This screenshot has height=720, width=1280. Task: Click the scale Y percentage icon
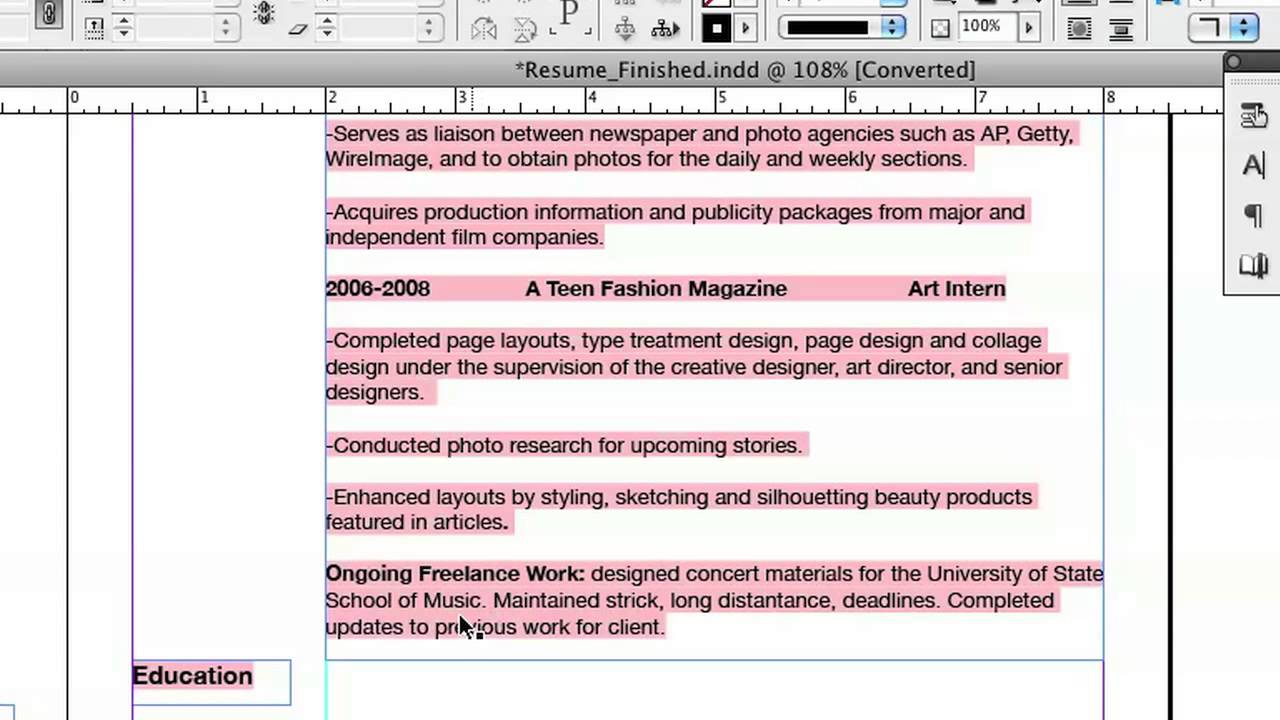[94, 28]
